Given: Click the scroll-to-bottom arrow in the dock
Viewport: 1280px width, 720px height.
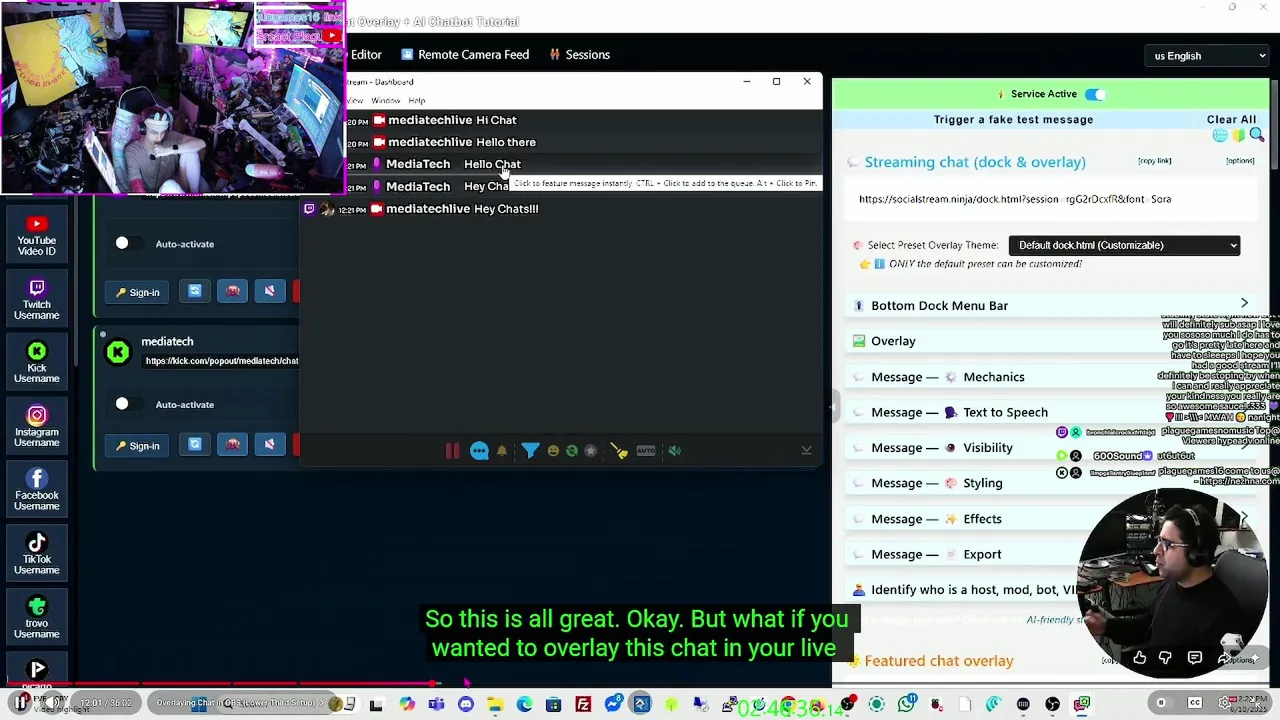Looking at the screenshot, I should click(x=806, y=451).
